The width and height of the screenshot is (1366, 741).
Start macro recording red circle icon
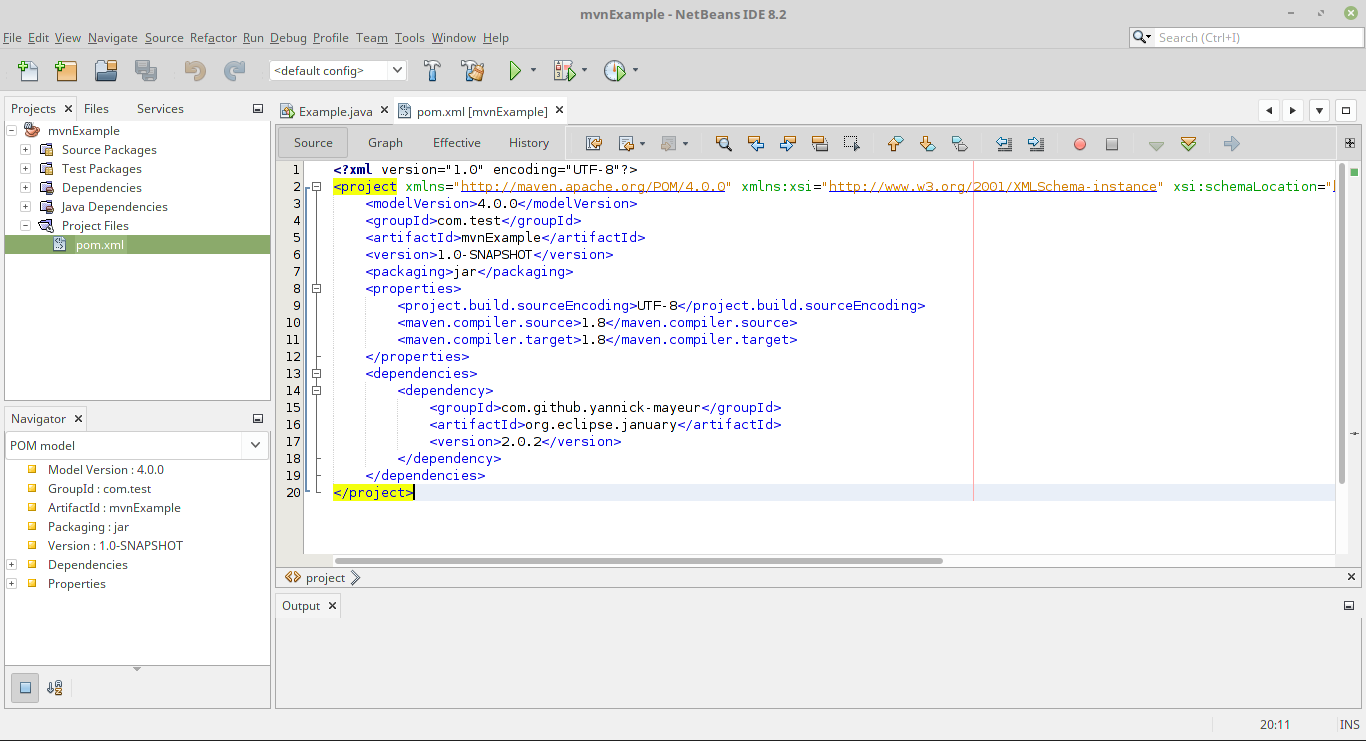[x=1080, y=144]
